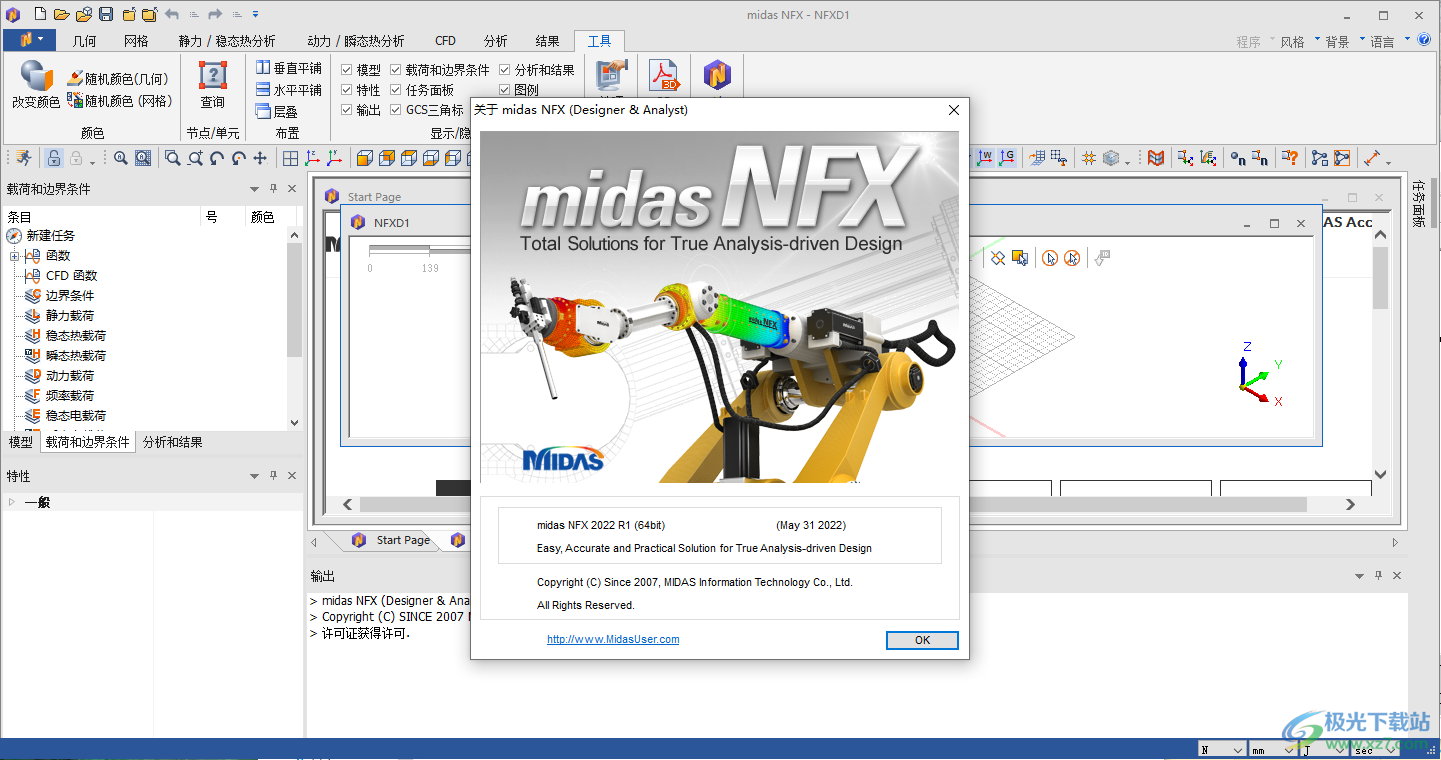Expand the 函数 tree node
Viewport: 1441px width, 760px height.
coord(15,256)
